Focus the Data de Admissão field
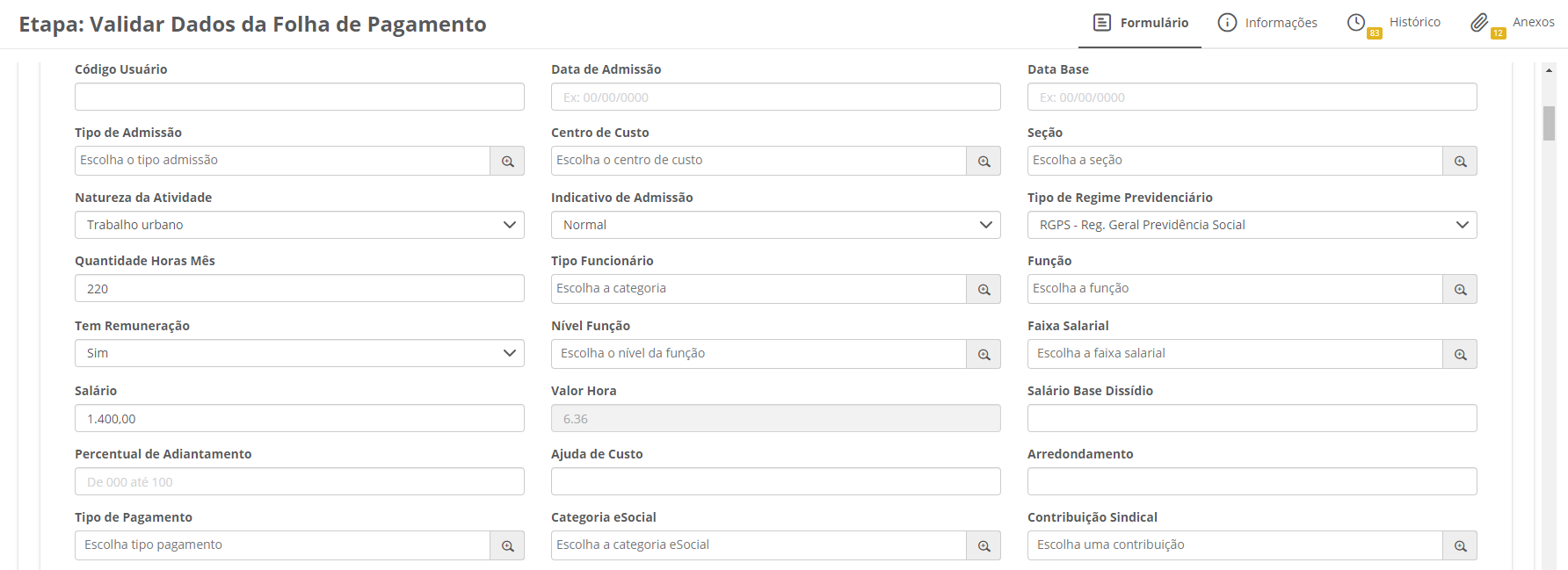This screenshot has width=1568, height=570. [x=775, y=97]
